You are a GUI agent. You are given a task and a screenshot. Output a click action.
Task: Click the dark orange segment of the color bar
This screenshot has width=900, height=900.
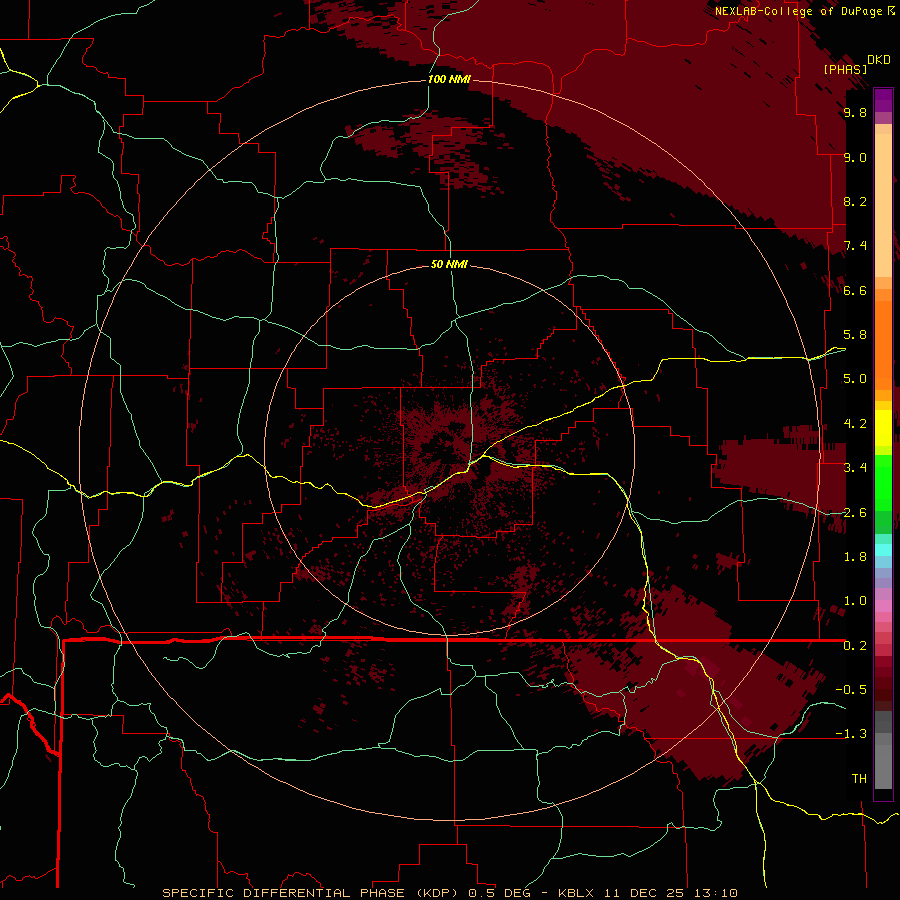(883, 345)
